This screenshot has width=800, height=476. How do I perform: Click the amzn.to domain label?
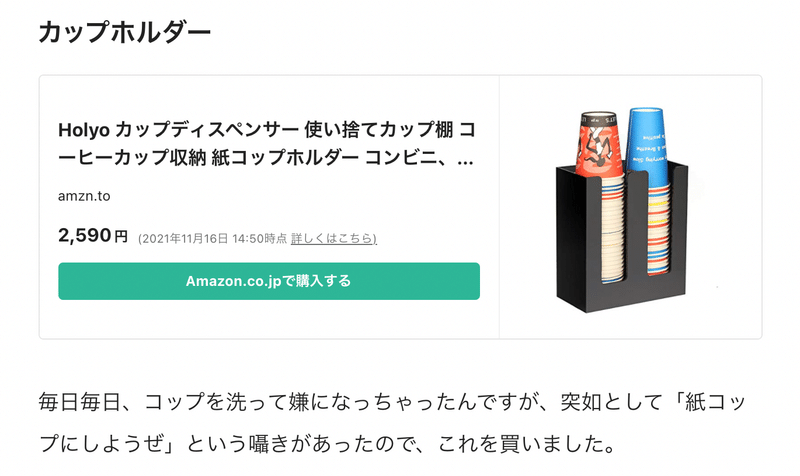pyautogui.click(x=84, y=196)
